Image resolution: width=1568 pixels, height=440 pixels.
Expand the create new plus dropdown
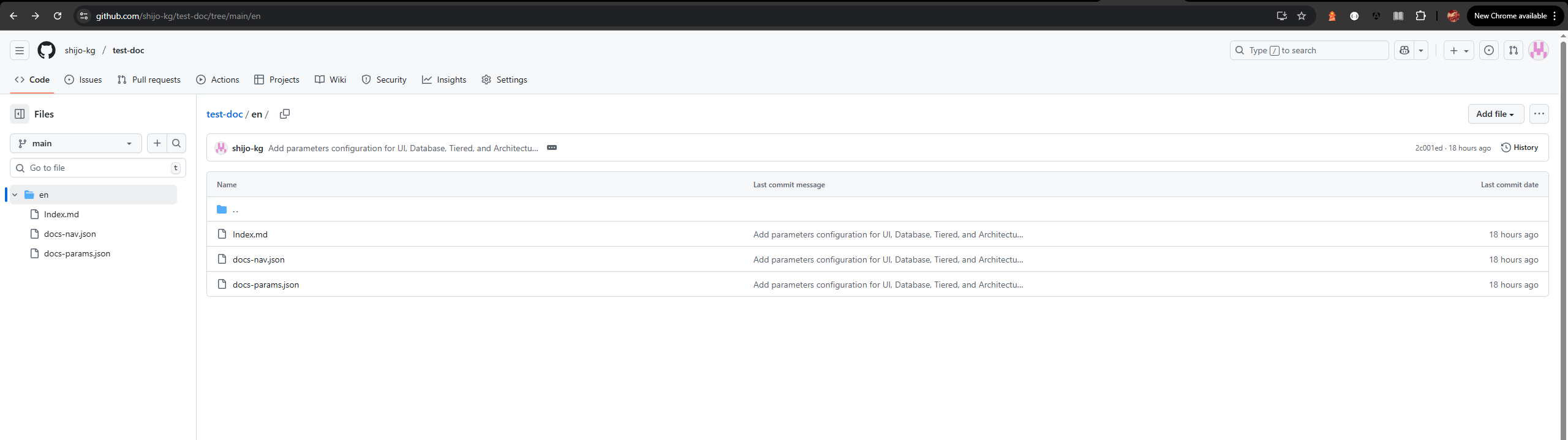[x=1458, y=50]
